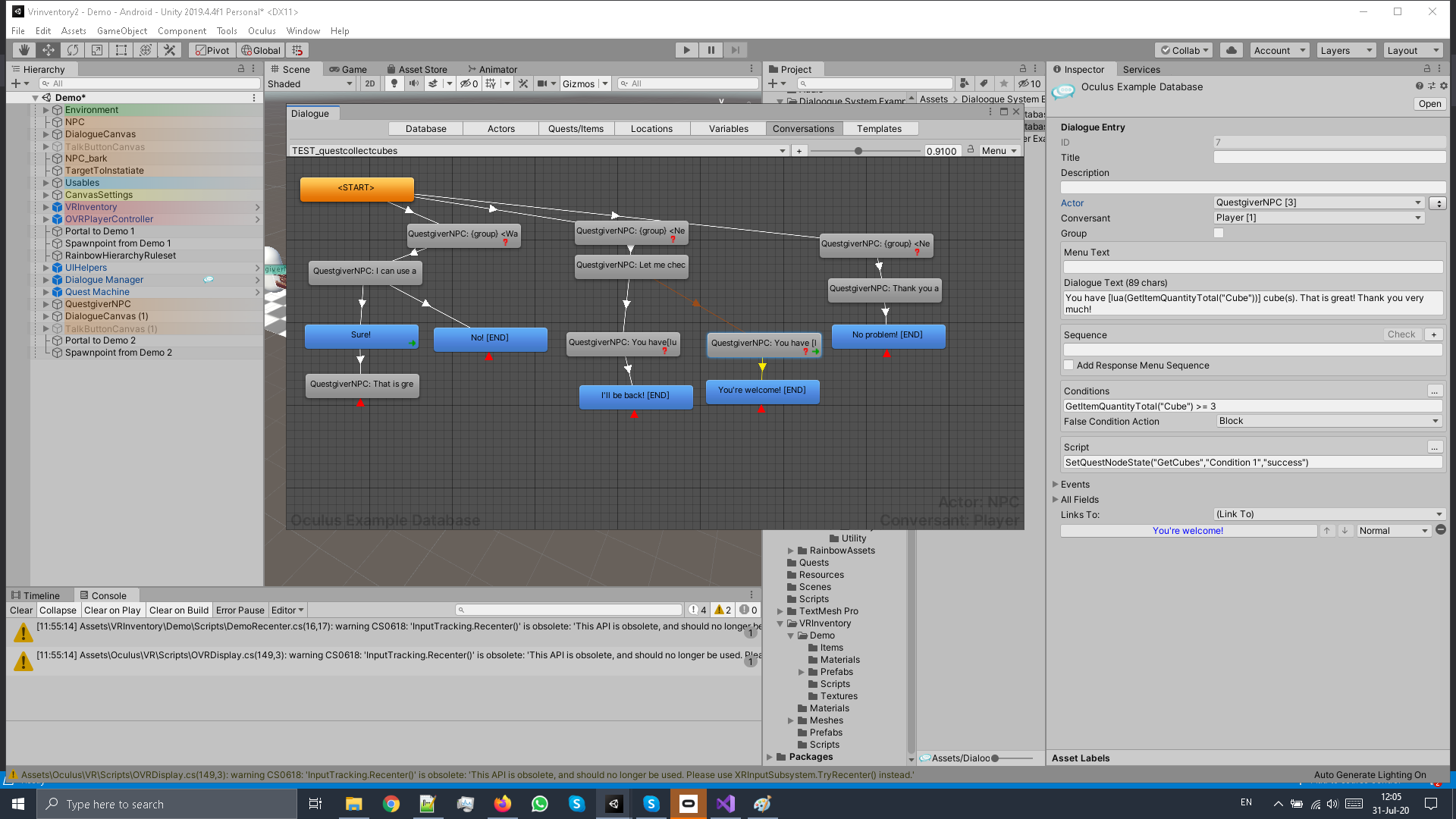
Task: Search by label in Project panel
Action: point(984,83)
